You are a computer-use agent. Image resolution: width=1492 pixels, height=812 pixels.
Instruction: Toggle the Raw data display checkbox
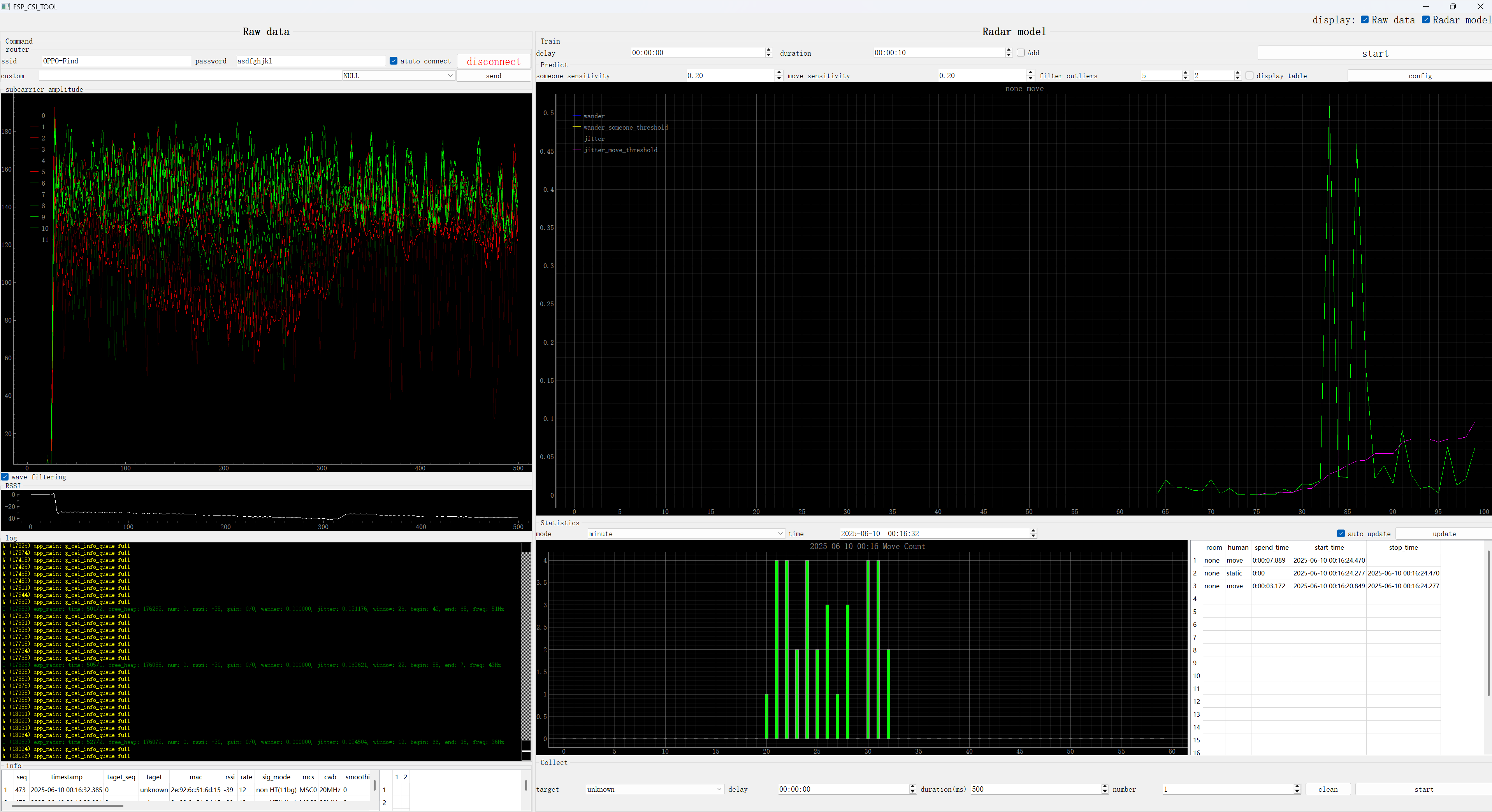1365,20
